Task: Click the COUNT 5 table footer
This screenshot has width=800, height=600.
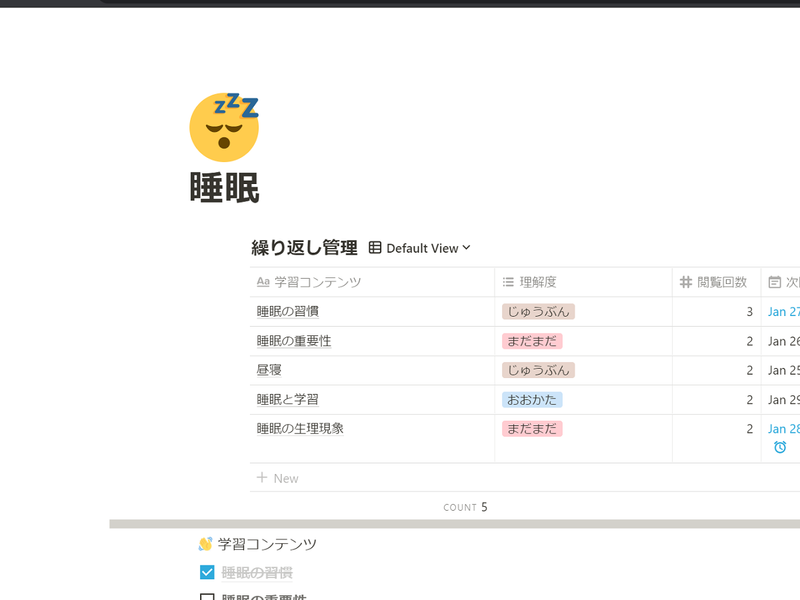Action: coord(465,507)
